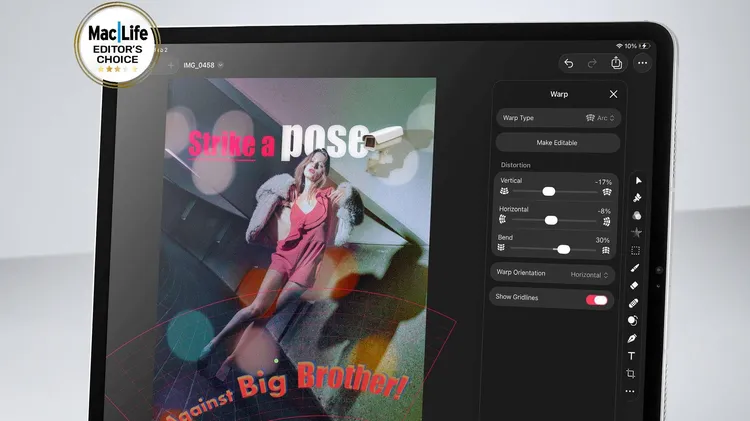
Task: Click the Vertical distortion slider handle
Action: (548, 190)
